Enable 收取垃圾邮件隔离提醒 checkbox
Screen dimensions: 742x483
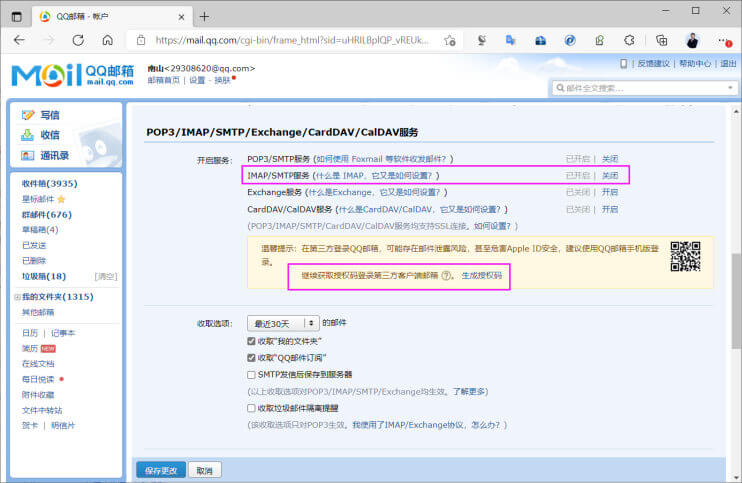(x=251, y=408)
